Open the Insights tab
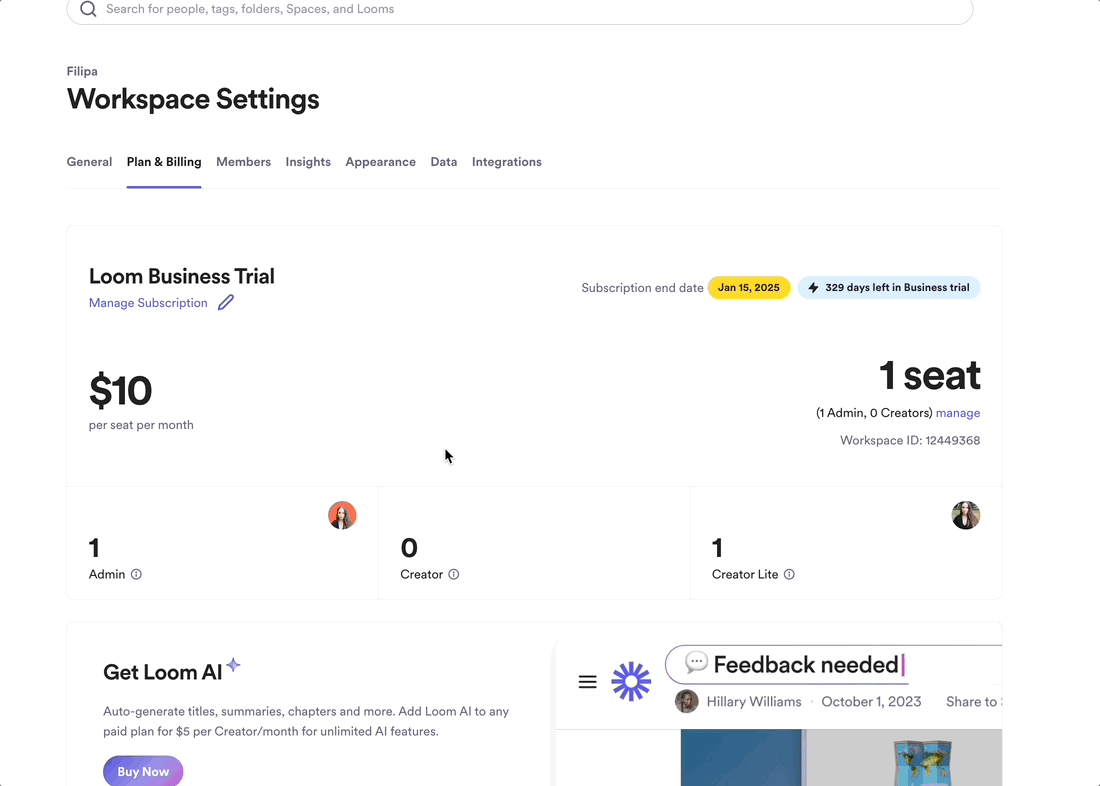The height and width of the screenshot is (786, 1100). (x=308, y=162)
